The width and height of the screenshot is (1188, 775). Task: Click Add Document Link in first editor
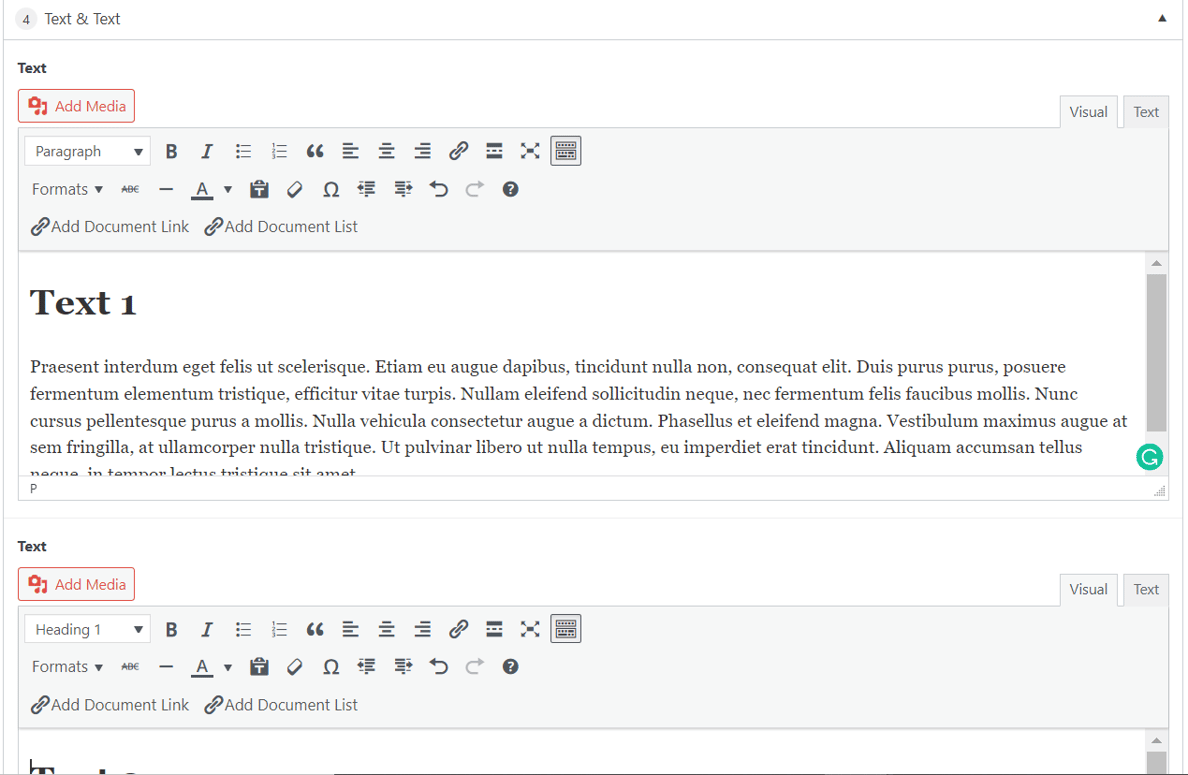click(110, 227)
